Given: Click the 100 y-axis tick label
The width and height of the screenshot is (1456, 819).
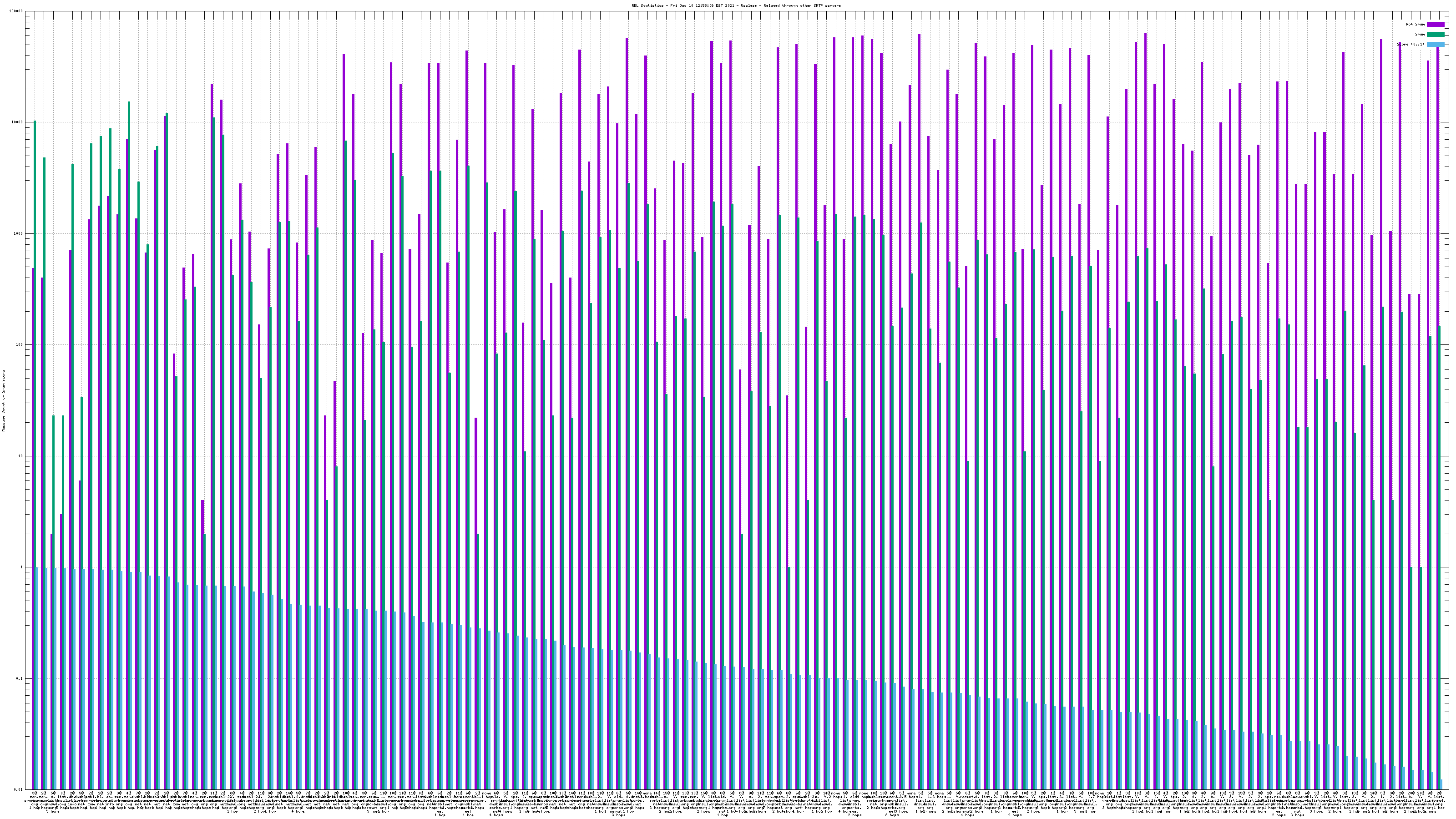Looking at the screenshot, I should click(x=20, y=345).
